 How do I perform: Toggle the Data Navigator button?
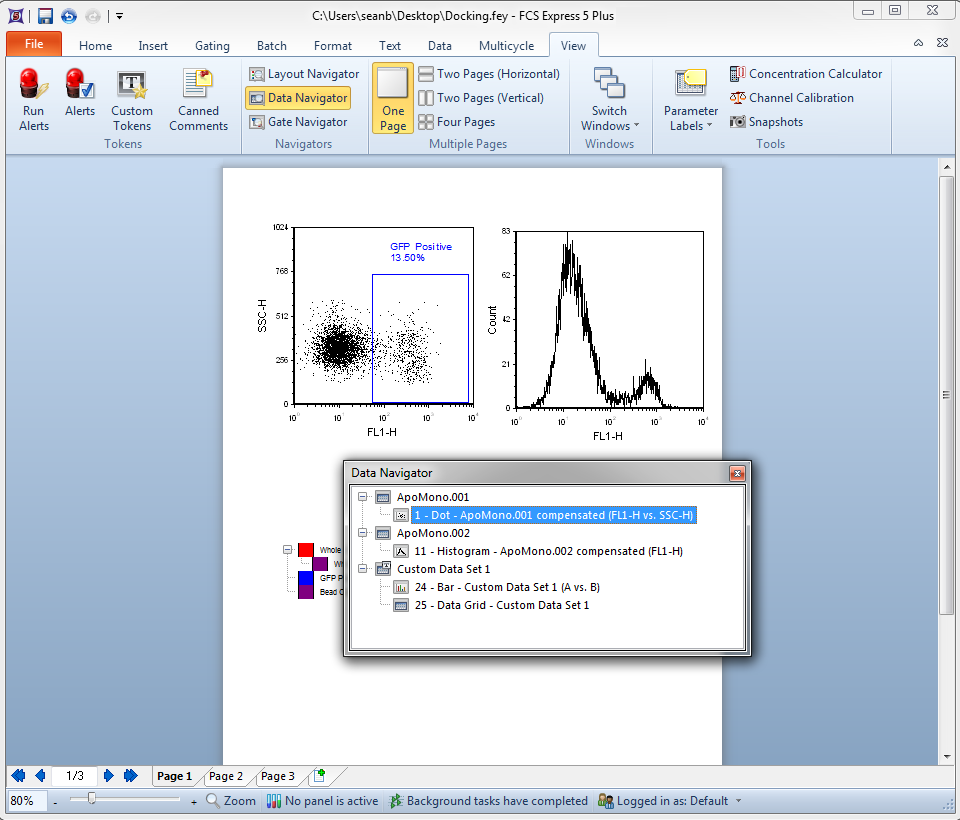(x=298, y=98)
